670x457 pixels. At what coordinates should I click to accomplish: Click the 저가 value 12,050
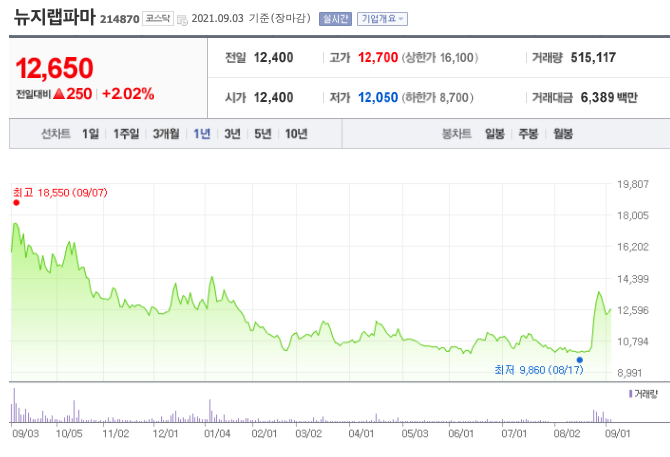point(378,98)
